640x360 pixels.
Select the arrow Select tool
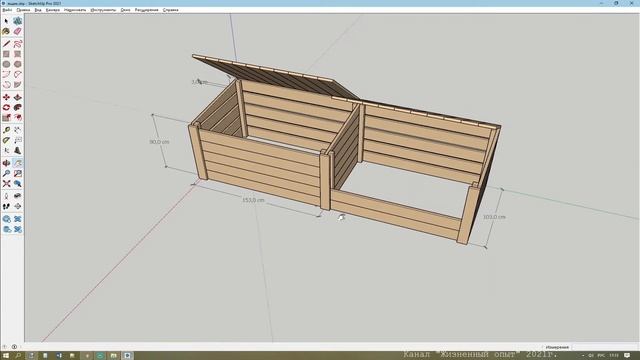tap(6, 21)
